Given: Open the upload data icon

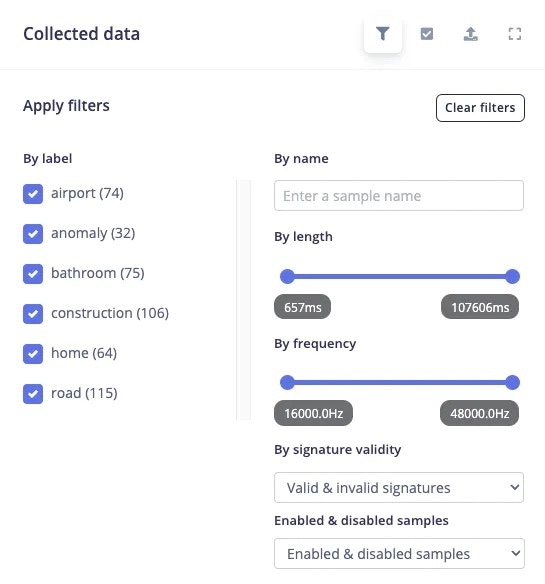Looking at the screenshot, I should 470,34.
